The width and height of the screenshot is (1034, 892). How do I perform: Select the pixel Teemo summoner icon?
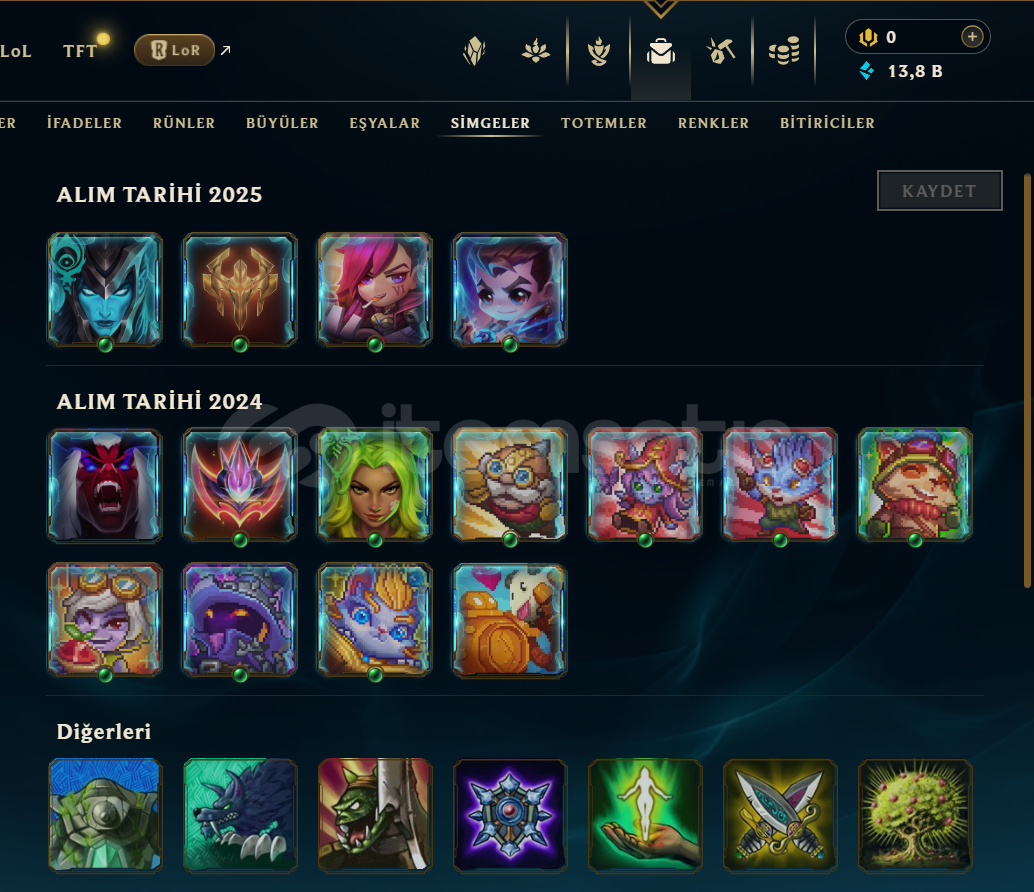pos(915,485)
